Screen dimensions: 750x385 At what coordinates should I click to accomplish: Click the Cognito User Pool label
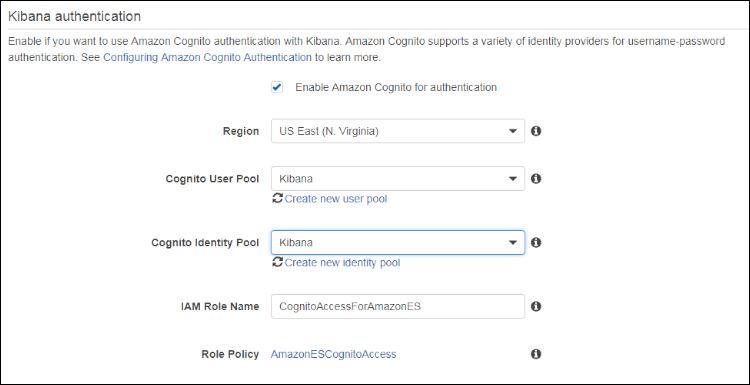point(212,178)
